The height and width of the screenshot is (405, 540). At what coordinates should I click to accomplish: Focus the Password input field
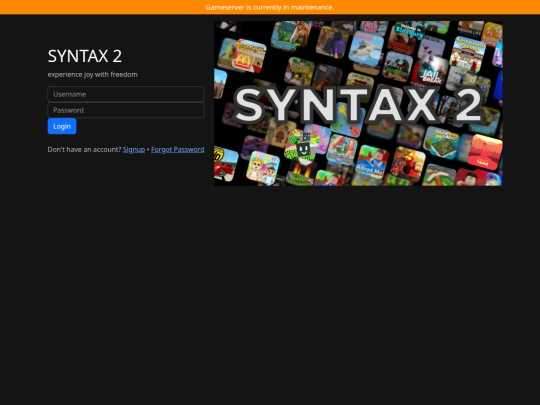(126, 110)
